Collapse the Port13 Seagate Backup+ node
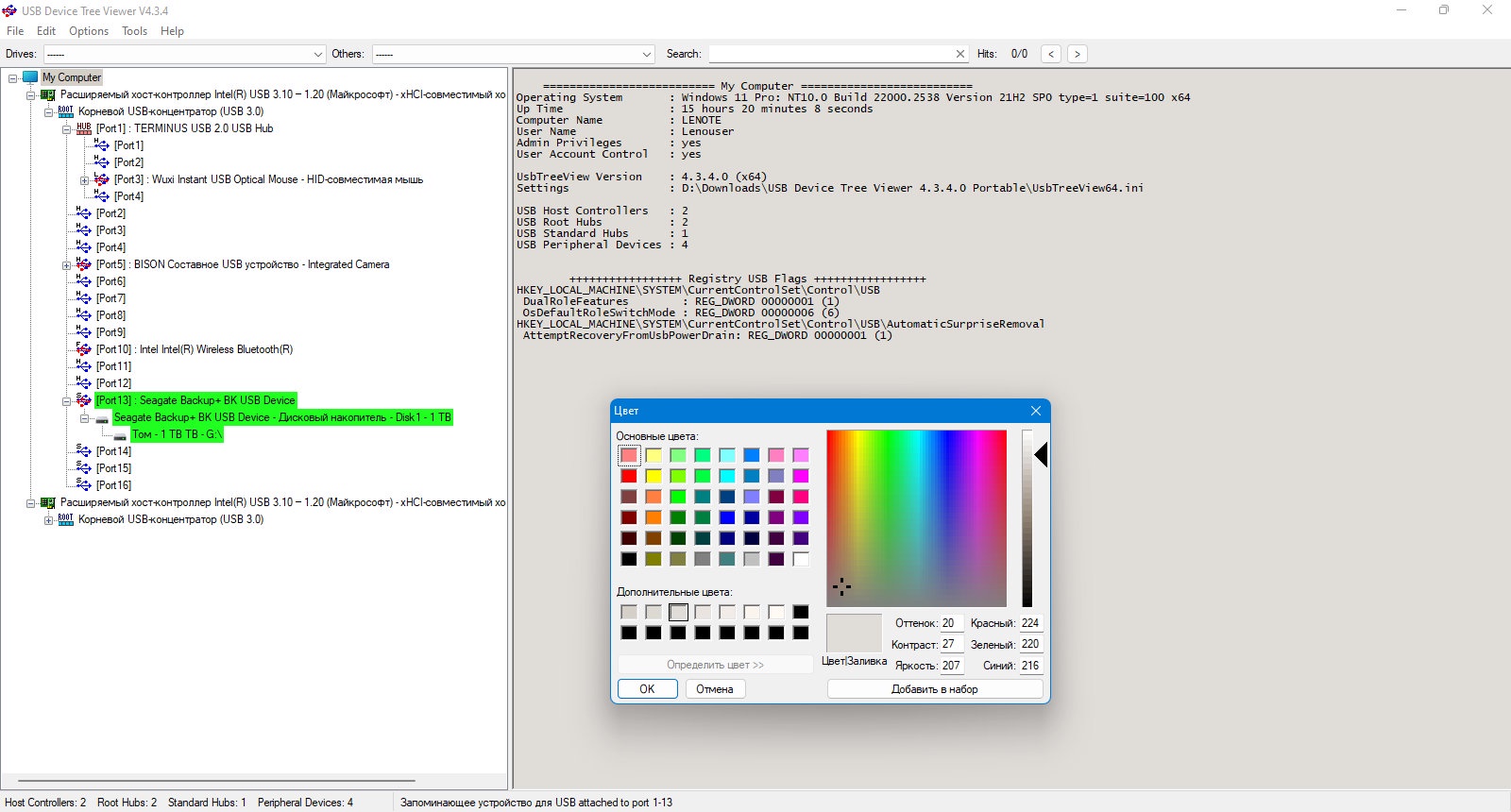Image resolution: width=1511 pixels, height=812 pixels. coord(66,401)
